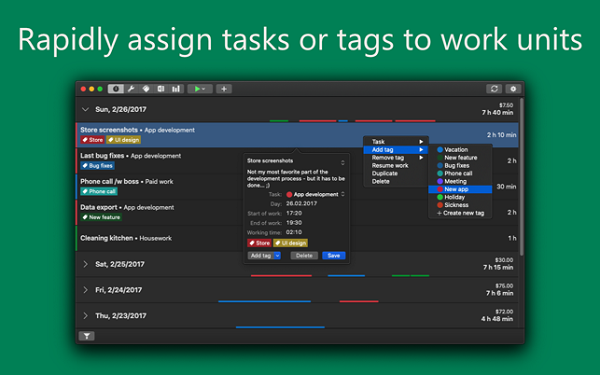600x375 pixels.
Task: Expand the Fri, 2/24/2017 day group
Action: (x=85, y=290)
